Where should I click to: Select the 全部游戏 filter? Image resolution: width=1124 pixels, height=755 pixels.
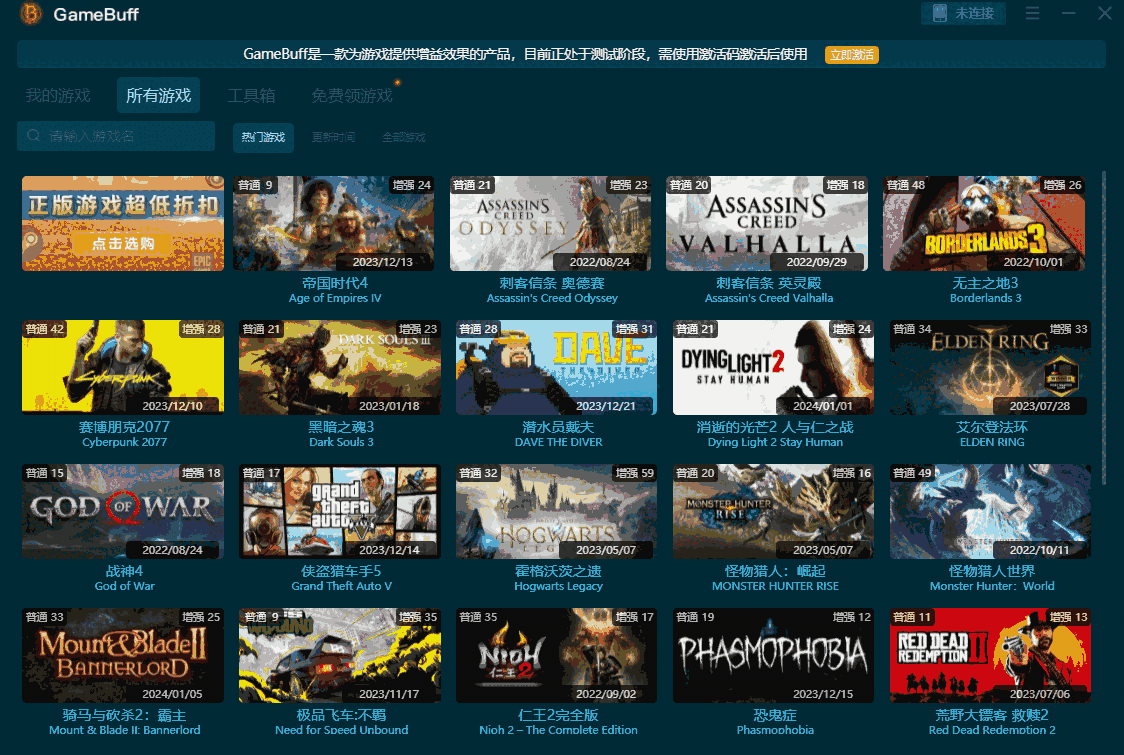coord(404,138)
